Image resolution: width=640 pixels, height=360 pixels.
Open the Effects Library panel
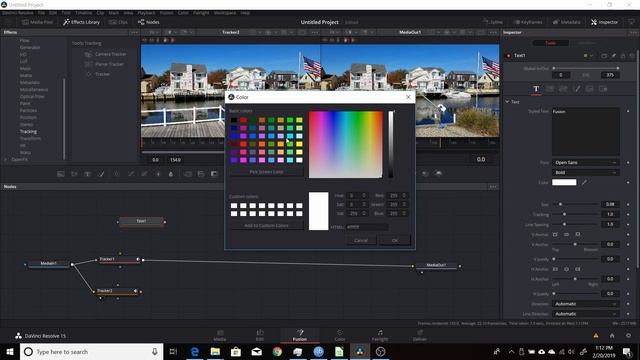pos(81,22)
